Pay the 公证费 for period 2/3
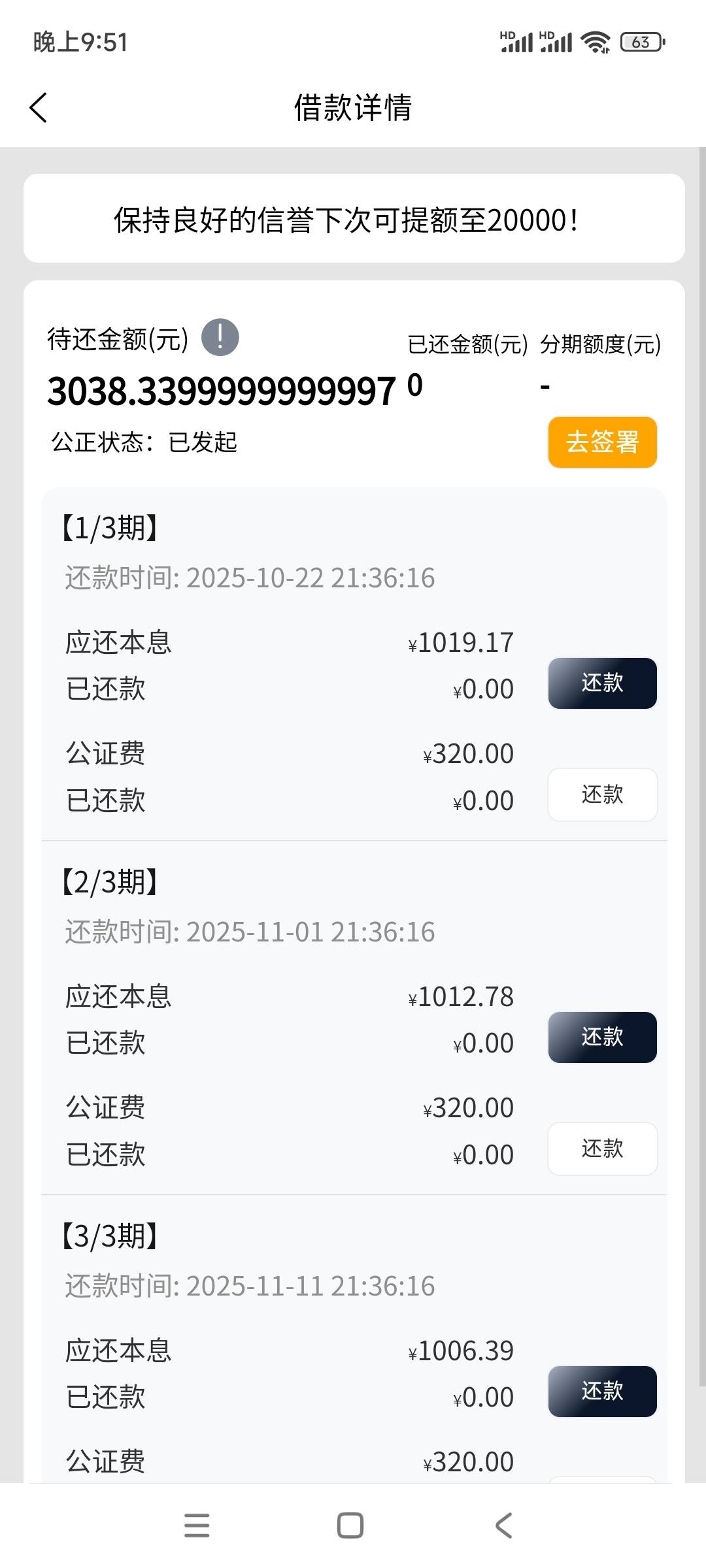The height and width of the screenshot is (1568, 706). pos(602,1149)
